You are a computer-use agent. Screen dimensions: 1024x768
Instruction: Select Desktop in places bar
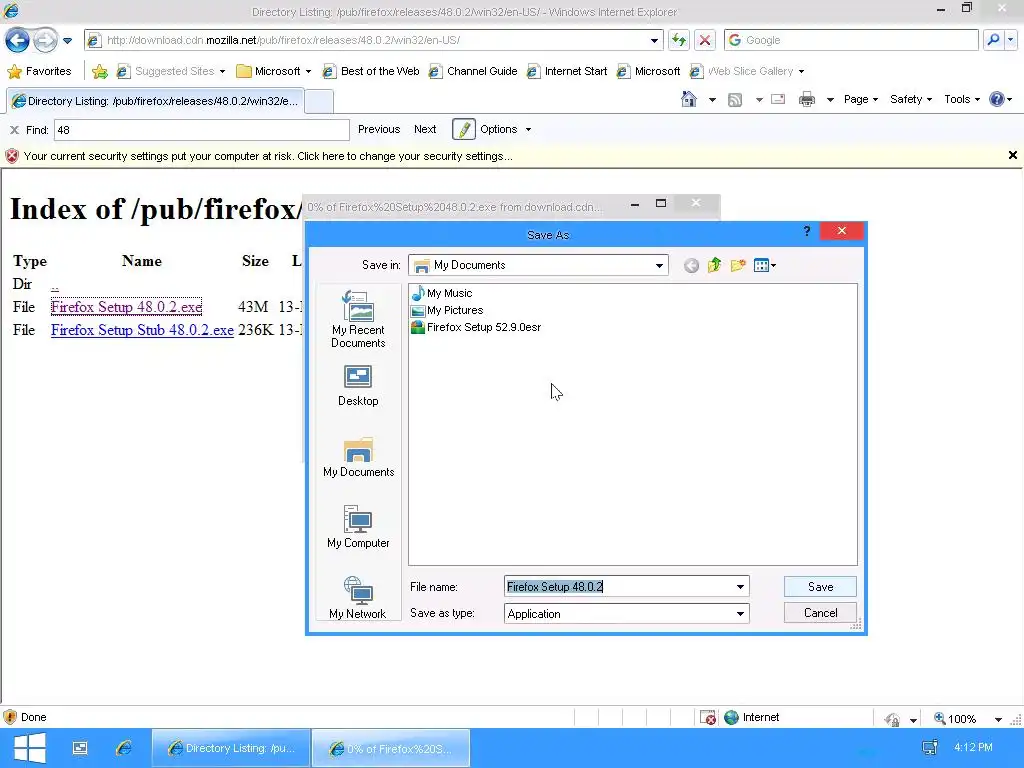(x=358, y=386)
